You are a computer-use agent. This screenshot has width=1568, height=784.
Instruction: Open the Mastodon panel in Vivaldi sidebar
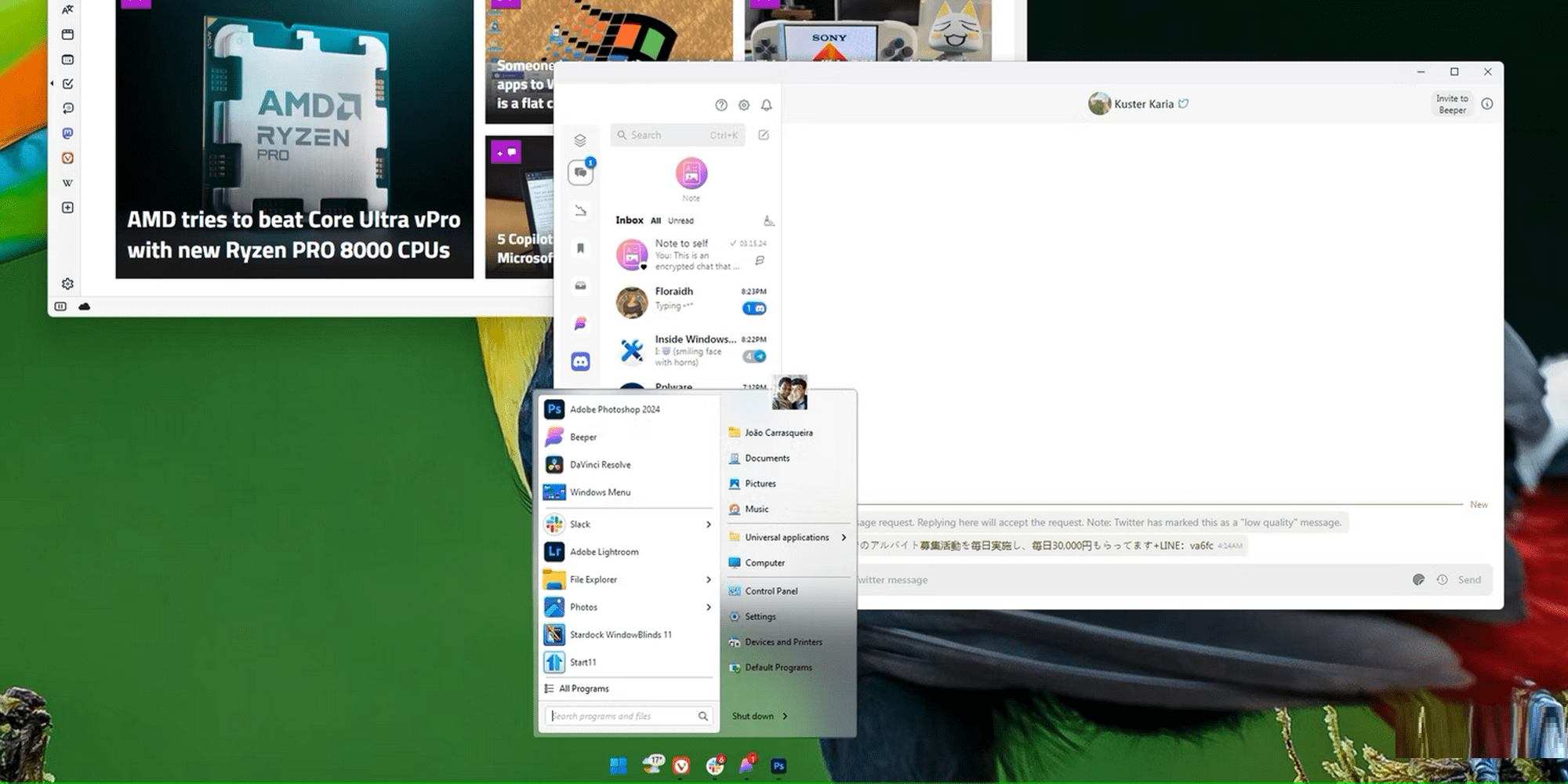[67, 133]
